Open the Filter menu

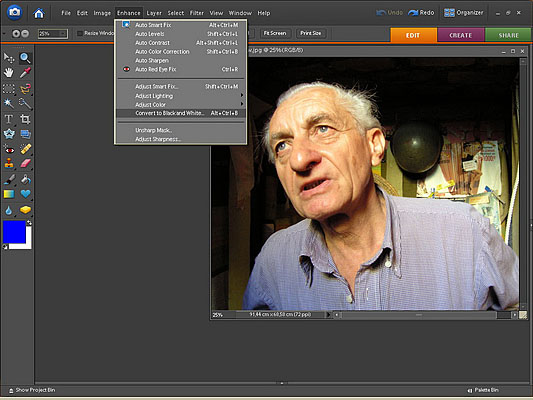pyautogui.click(x=196, y=13)
